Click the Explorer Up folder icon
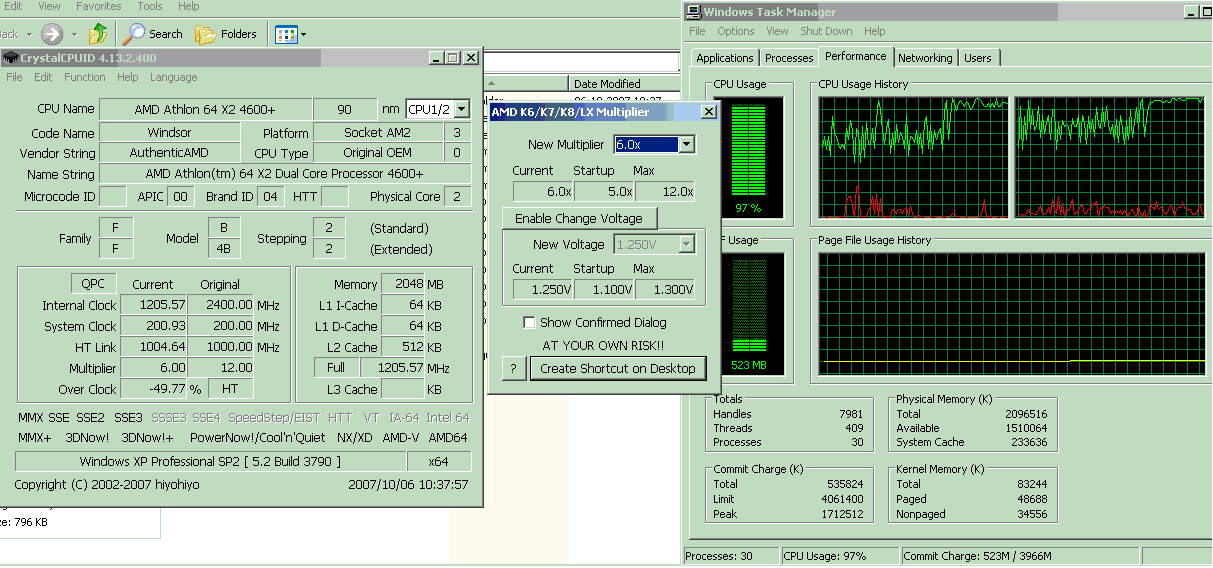The image size is (1213, 568). 98,34
